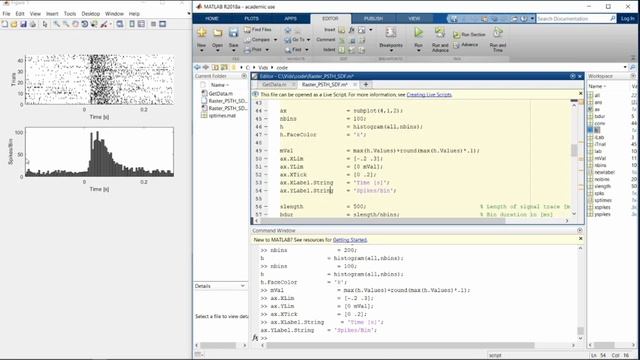Enable the Data Cursor tool
Viewport: 640px width, 360px height.
pyautogui.click(x=94, y=24)
